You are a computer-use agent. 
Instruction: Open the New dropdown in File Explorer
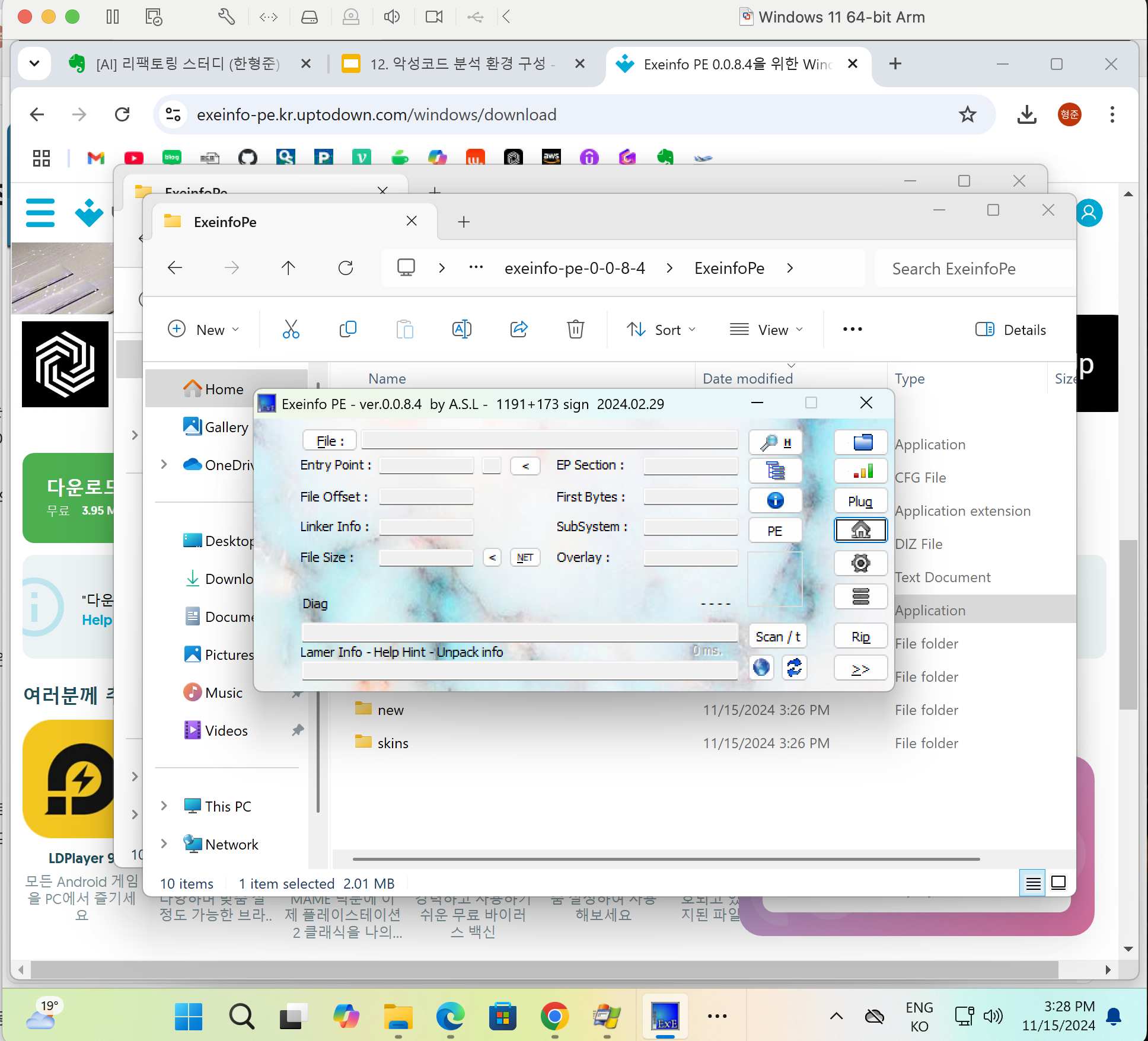click(203, 330)
